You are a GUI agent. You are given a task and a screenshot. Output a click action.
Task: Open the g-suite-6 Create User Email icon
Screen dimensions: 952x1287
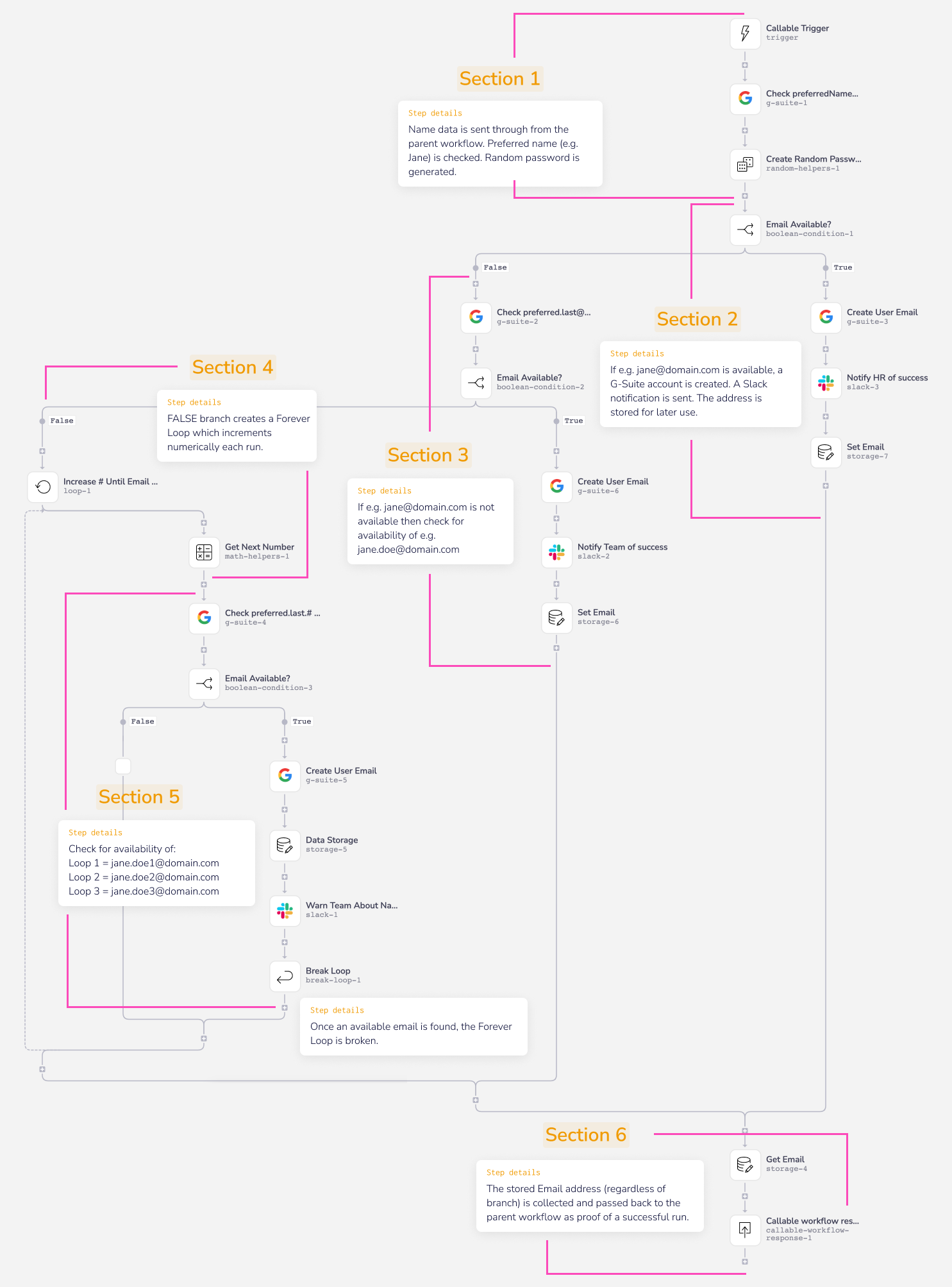(x=556, y=487)
